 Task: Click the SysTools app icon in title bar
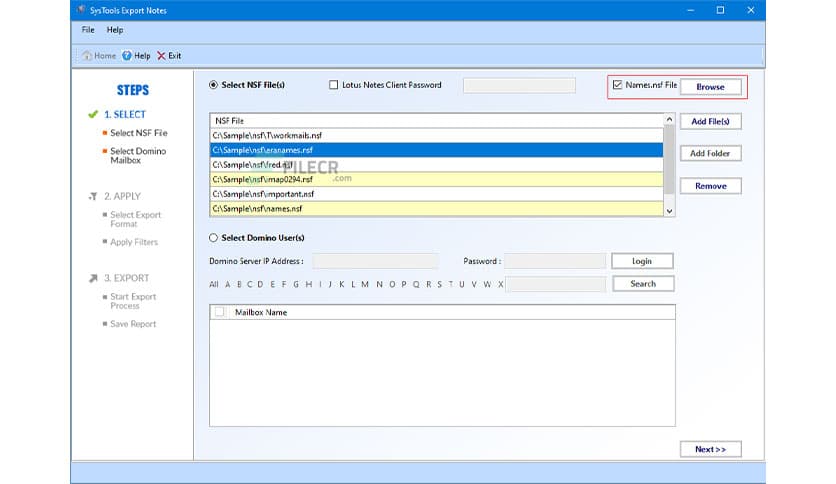pyautogui.click(x=81, y=10)
